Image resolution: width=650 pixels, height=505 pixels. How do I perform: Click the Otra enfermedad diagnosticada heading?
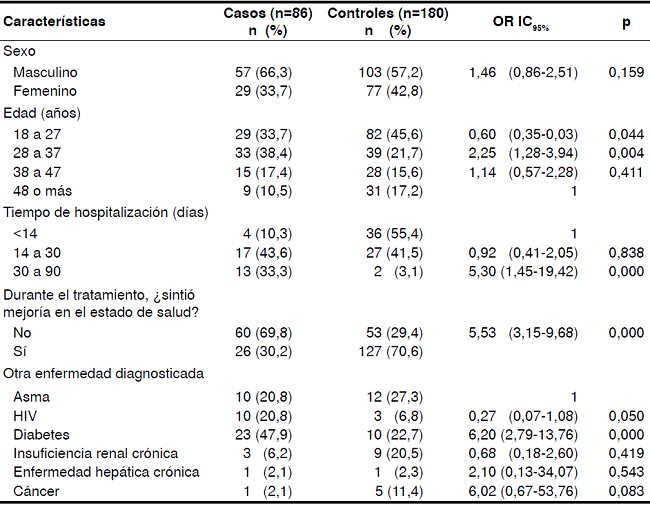(x=104, y=374)
